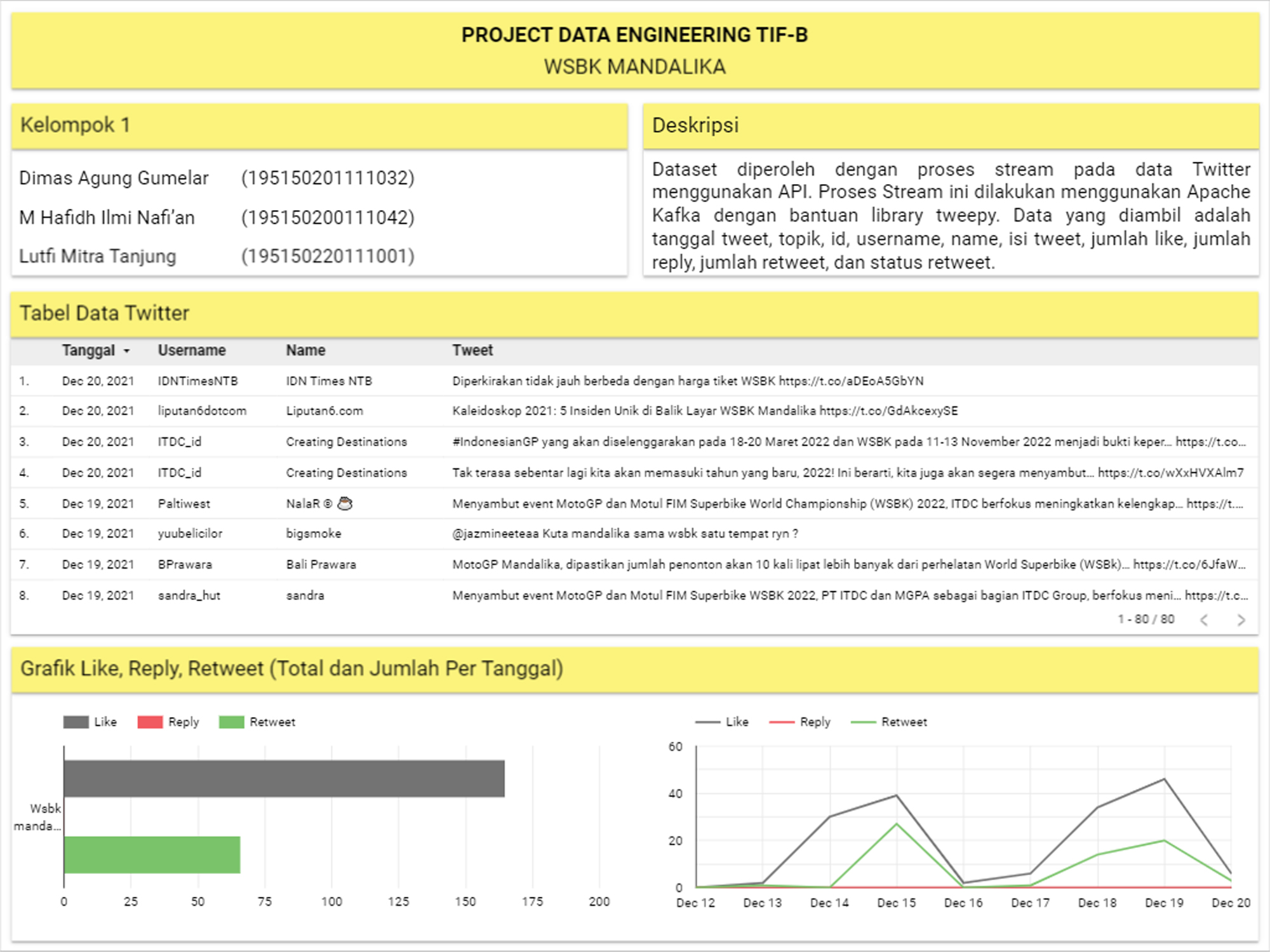Select green Retweet swatch in bar chart legend

[231, 722]
